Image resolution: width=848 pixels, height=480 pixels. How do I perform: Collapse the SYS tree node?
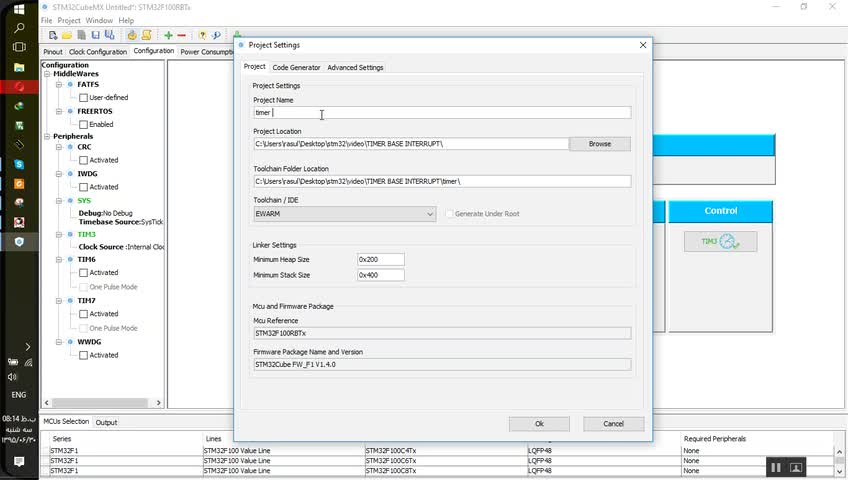point(59,201)
